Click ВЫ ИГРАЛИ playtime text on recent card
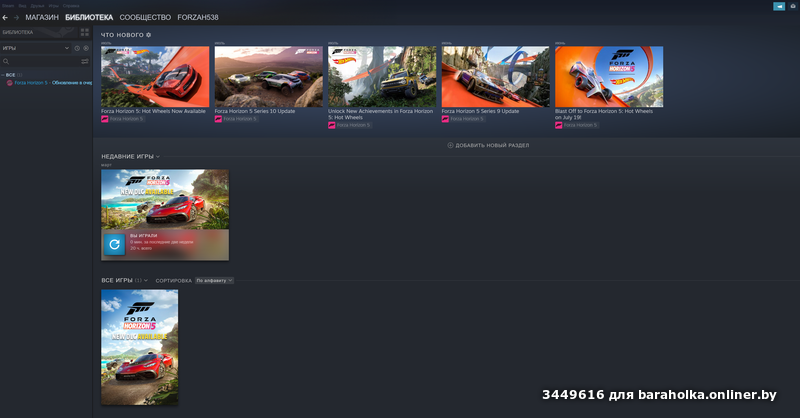The height and width of the screenshot is (418, 800). 143,236
